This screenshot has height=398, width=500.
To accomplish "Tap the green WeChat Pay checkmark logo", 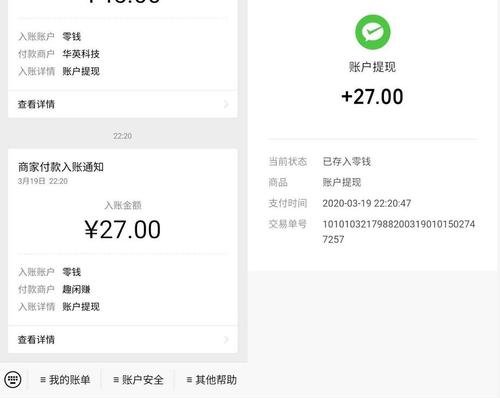I will click(x=373, y=32).
